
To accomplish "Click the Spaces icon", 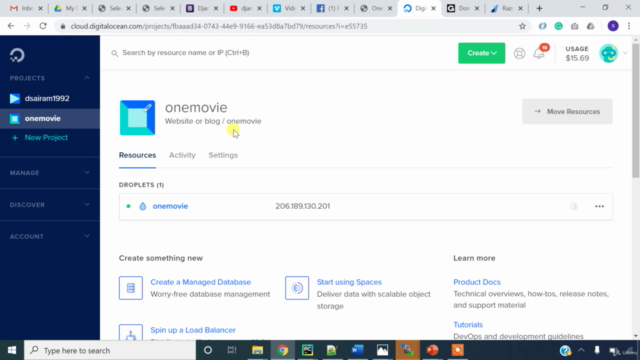I will click(297, 288).
